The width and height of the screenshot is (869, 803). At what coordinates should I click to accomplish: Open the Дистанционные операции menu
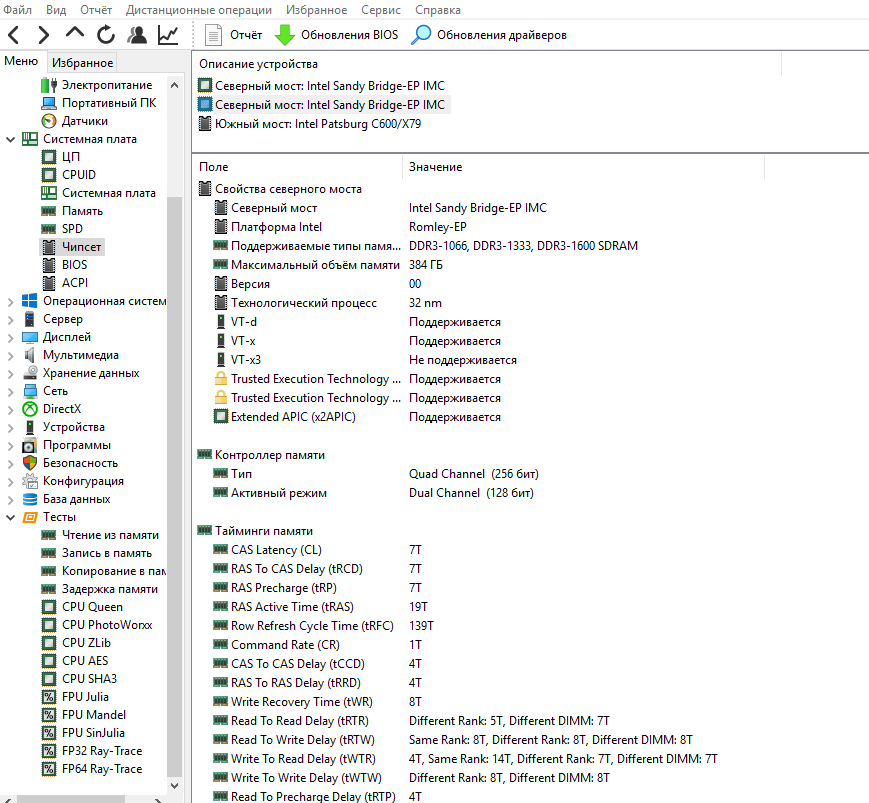(199, 10)
